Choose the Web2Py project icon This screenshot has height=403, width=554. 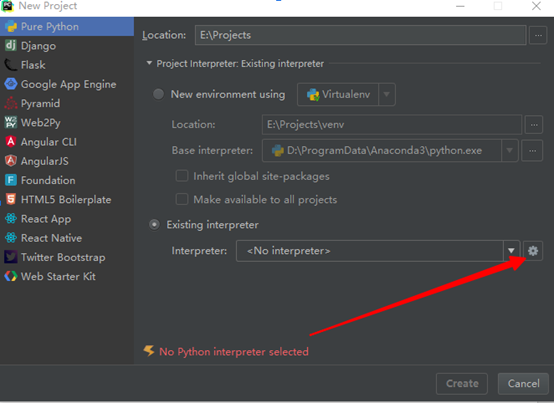click(x=11, y=122)
